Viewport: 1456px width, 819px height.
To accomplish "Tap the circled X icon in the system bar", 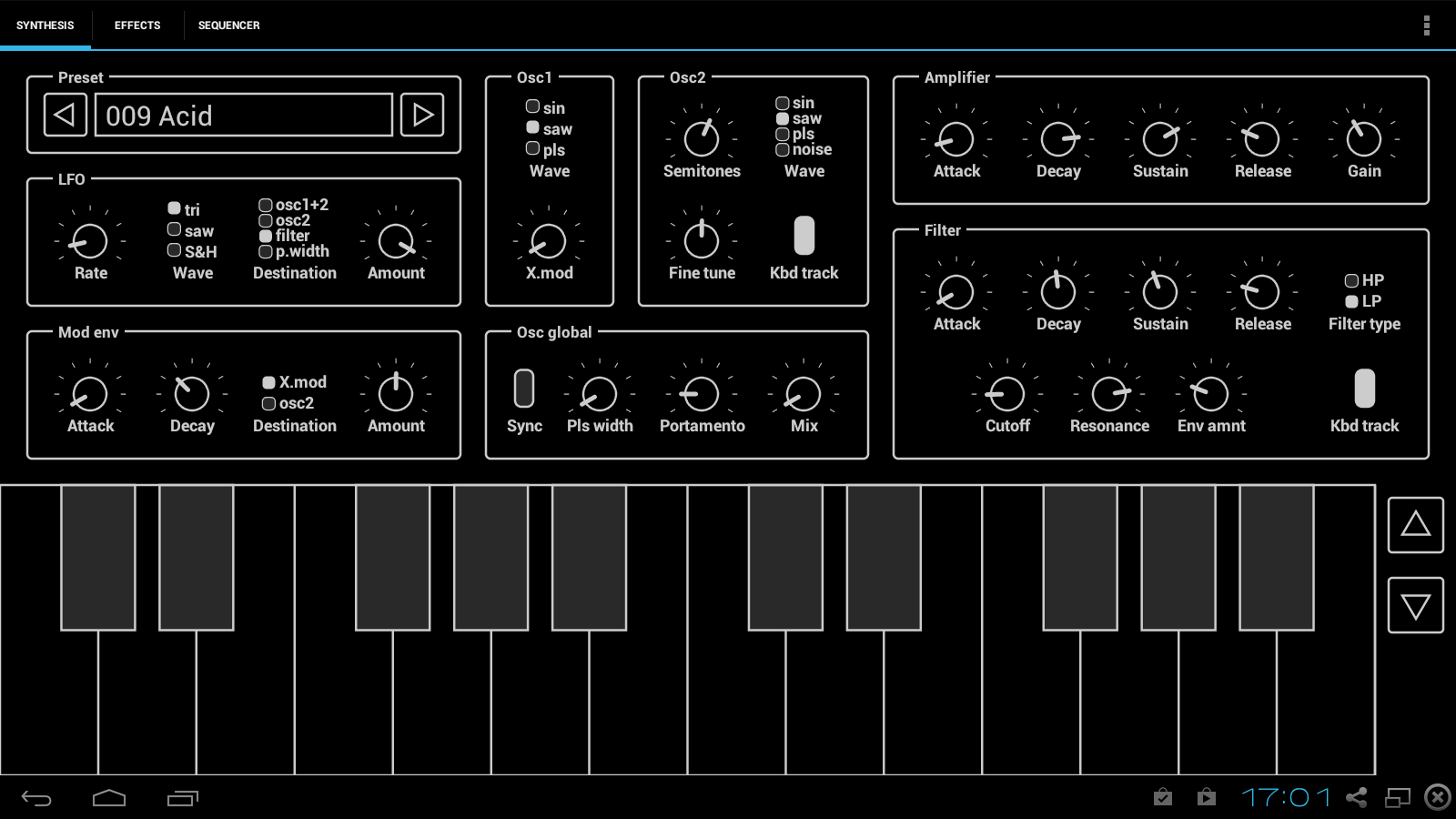I will 1438,798.
